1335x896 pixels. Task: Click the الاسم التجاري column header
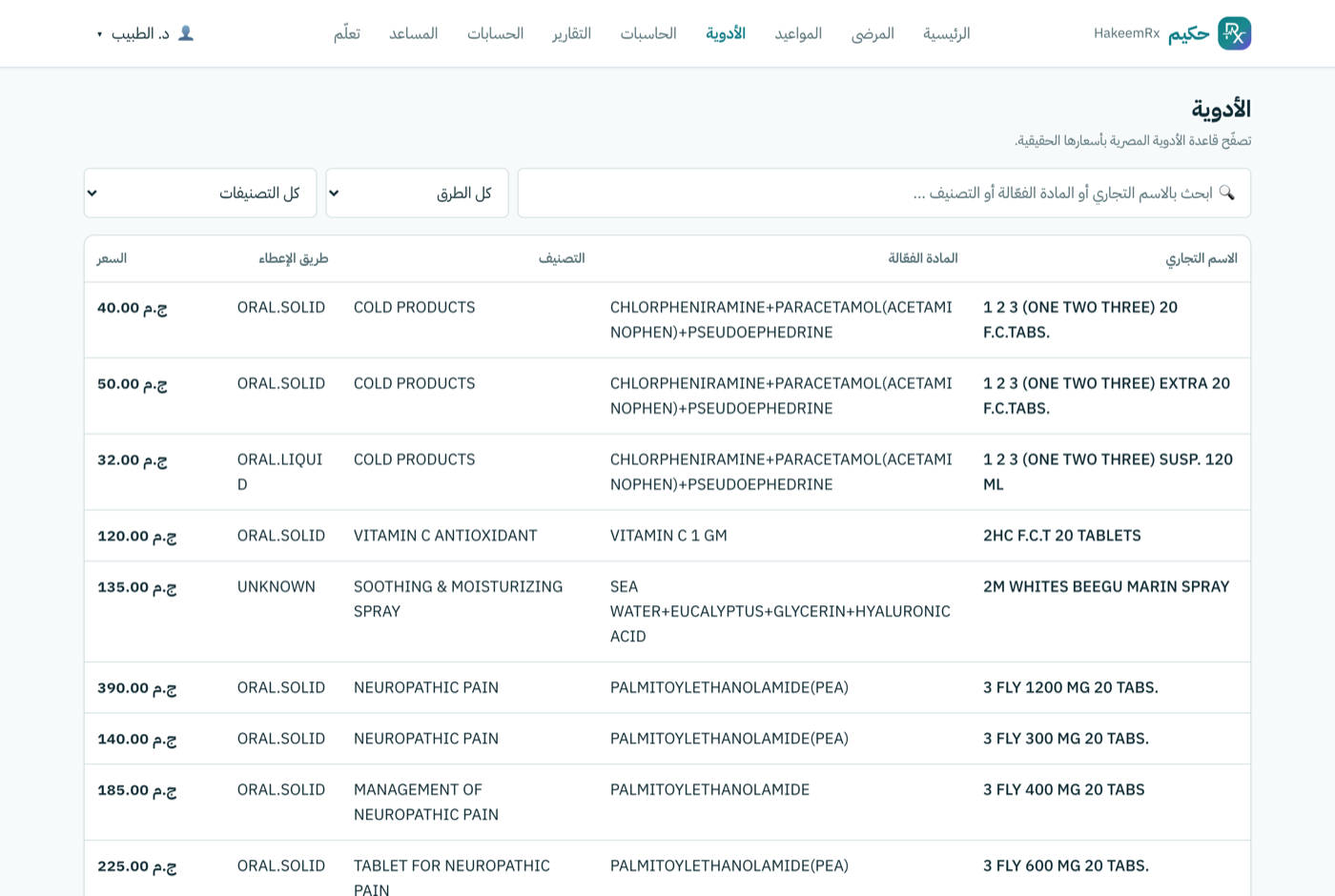(1201, 258)
